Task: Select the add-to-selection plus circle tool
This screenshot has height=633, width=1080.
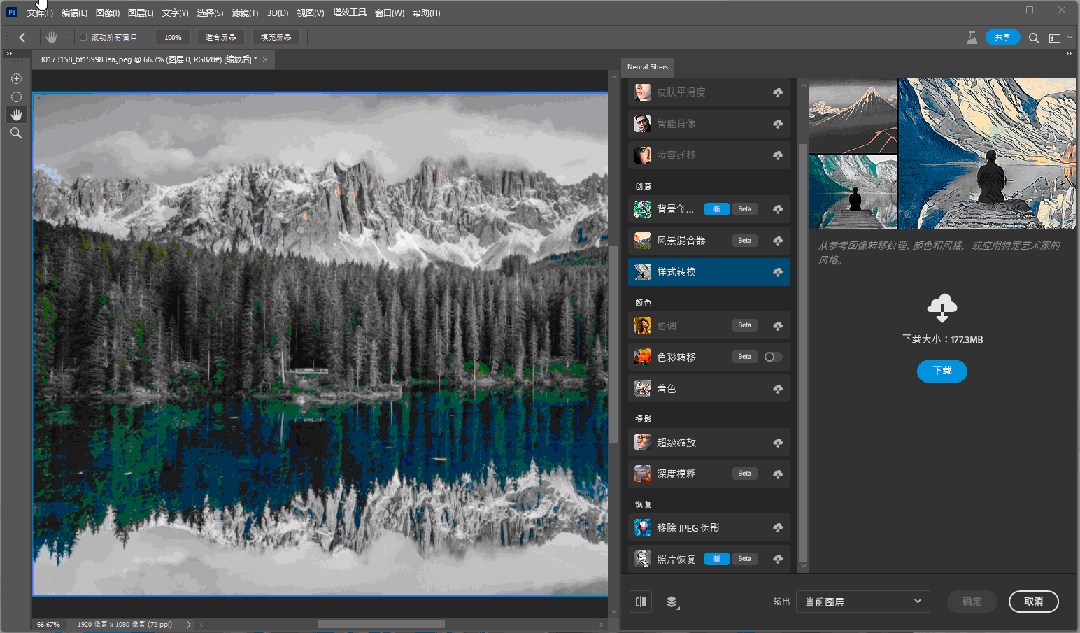Action: click(x=17, y=79)
